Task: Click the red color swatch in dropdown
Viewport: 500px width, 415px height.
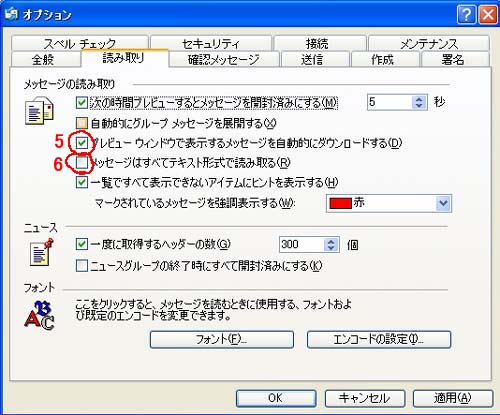Action: coord(340,203)
